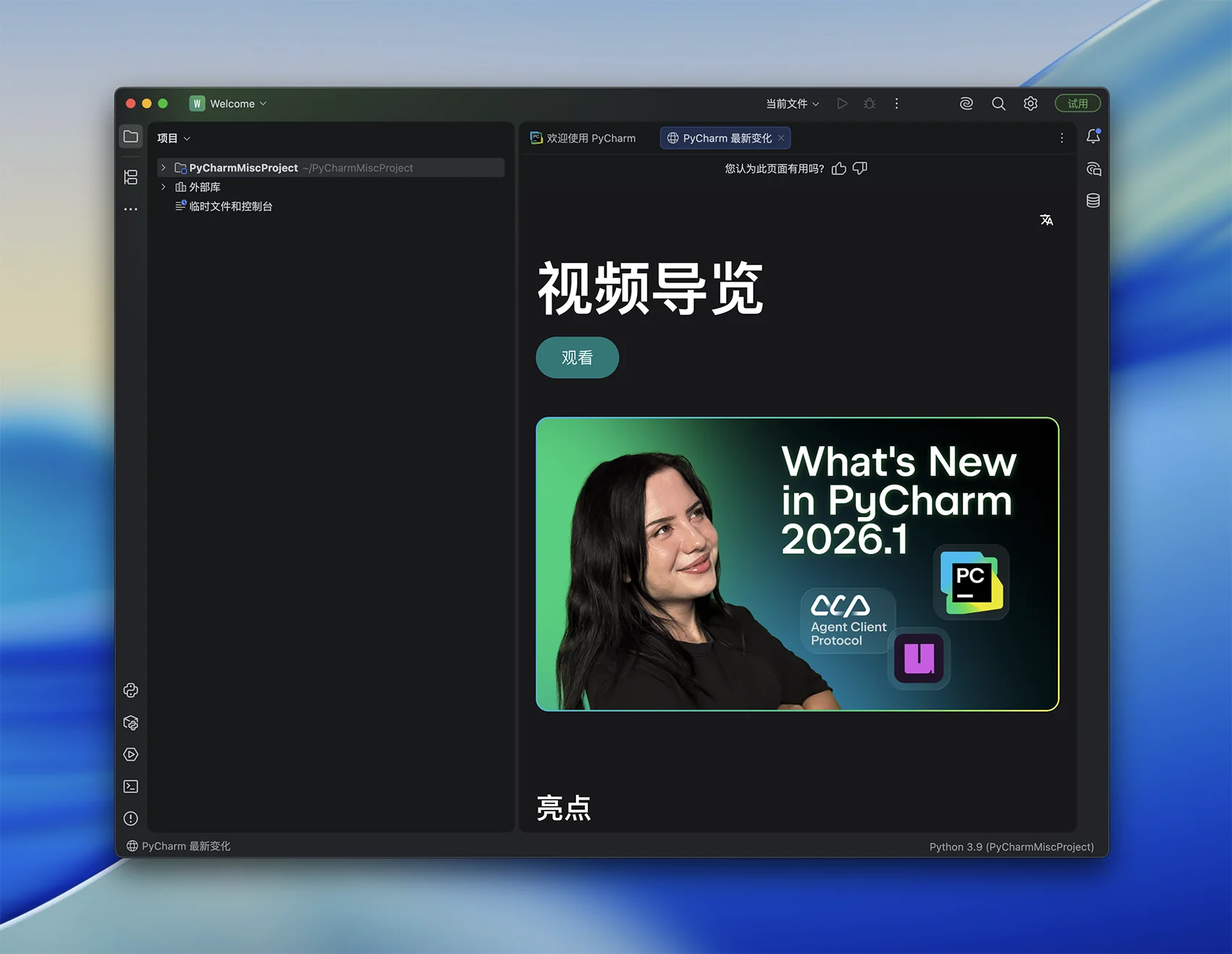Open the Database tool window
Screen dimensions: 1232x954
click(1093, 201)
